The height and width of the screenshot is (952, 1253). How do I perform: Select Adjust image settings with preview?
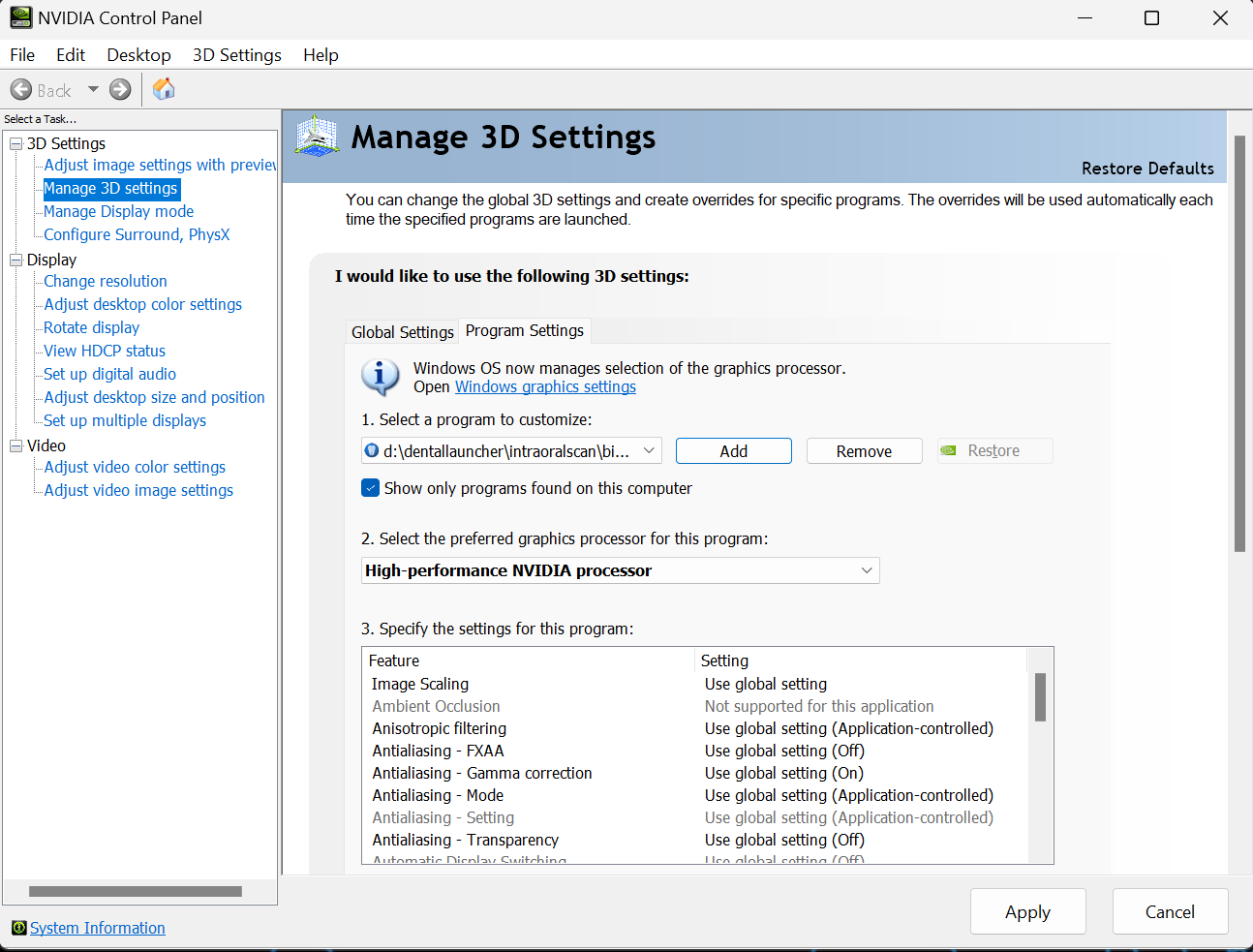160,165
